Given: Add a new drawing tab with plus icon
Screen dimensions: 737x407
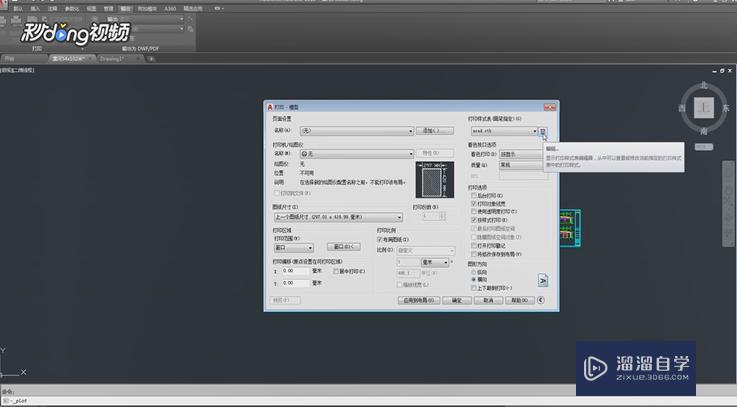Looking at the screenshot, I should tap(151, 59).
